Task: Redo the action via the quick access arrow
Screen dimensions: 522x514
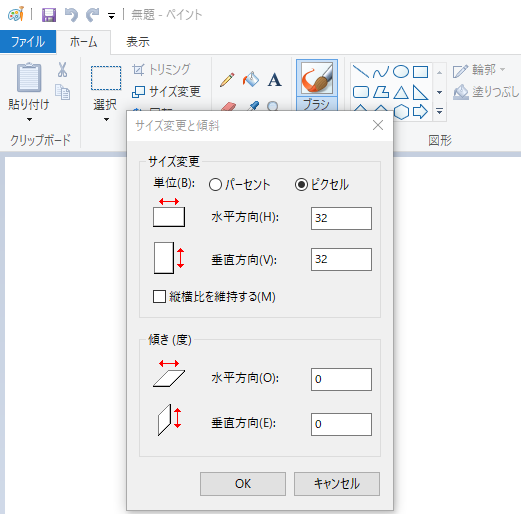Action: [93, 15]
